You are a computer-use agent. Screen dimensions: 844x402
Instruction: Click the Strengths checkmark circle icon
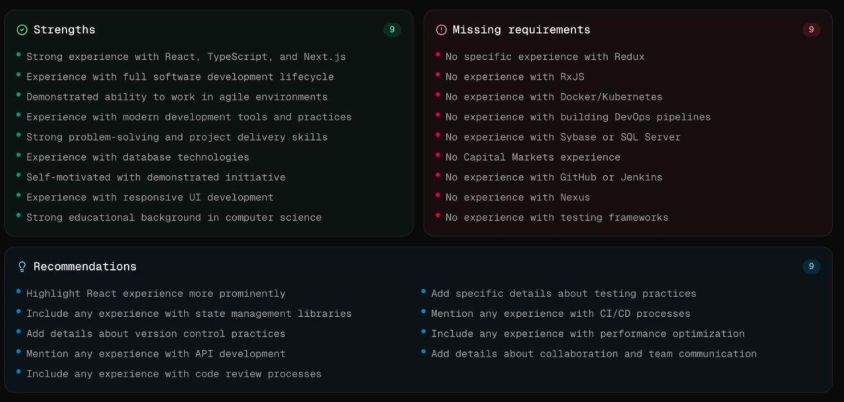[x=22, y=30]
